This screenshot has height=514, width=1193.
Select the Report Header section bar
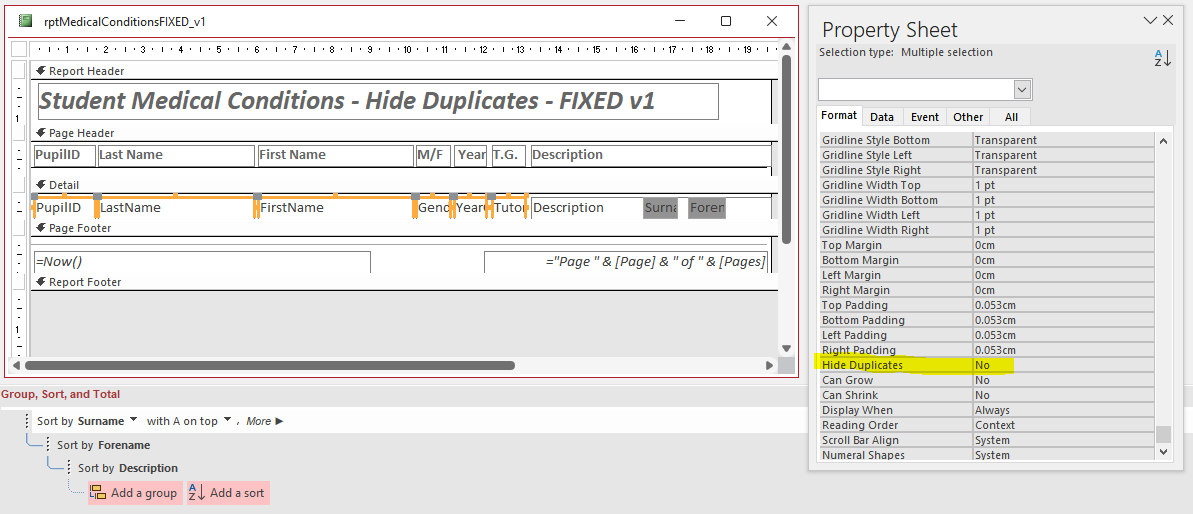pos(403,71)
